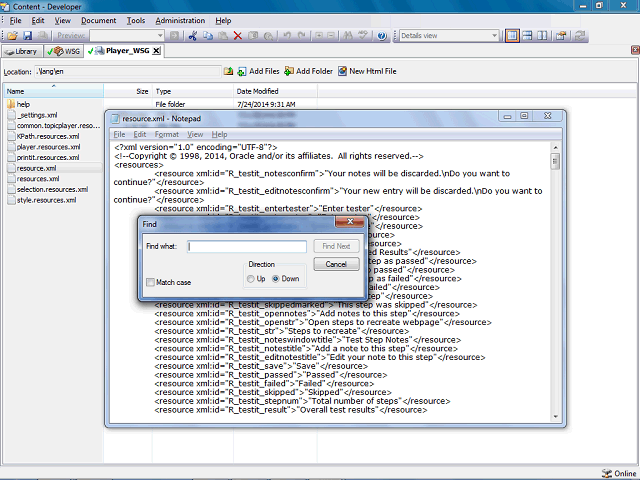Click the Redo arrow toolbar icon

[302, 36]
